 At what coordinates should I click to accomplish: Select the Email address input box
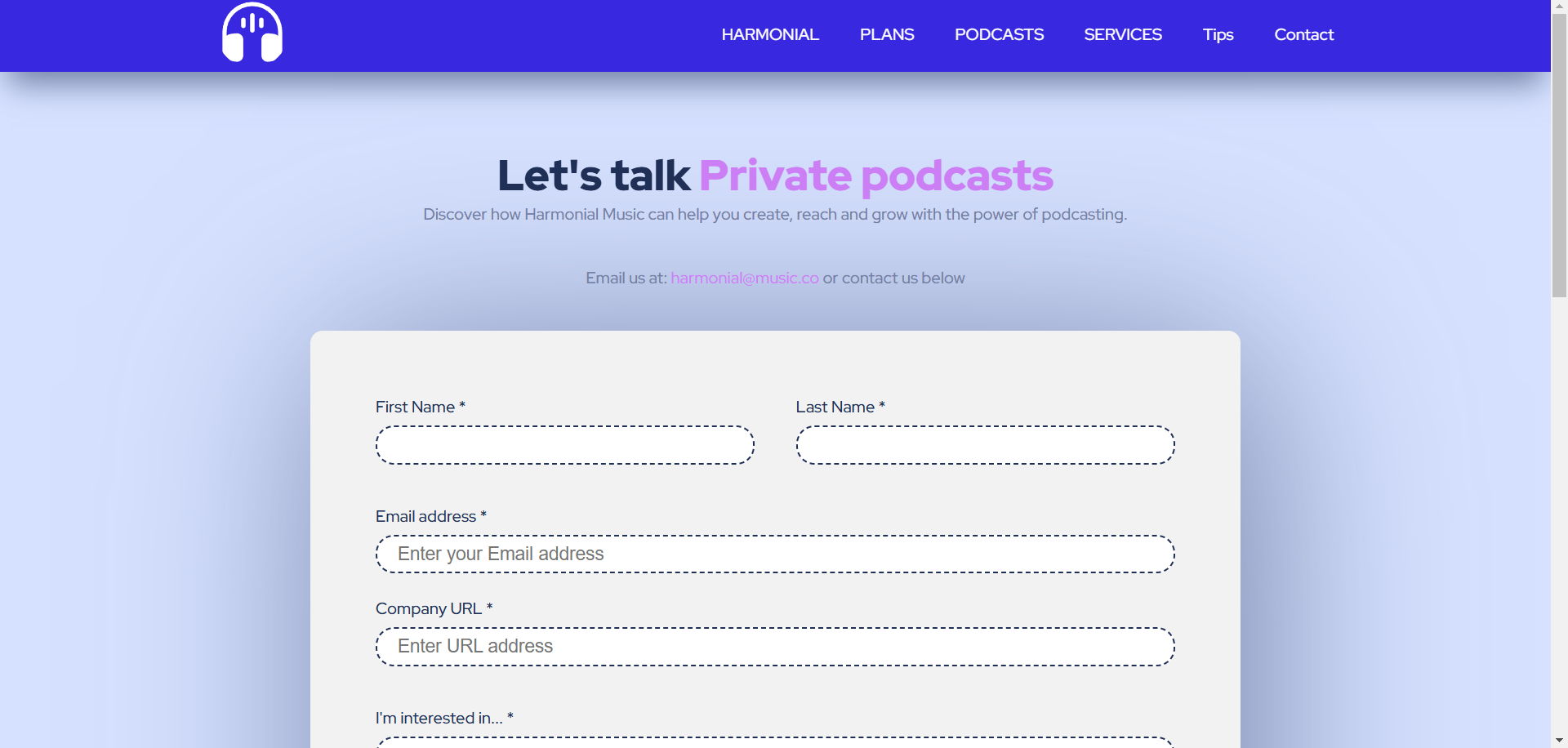[774, 554]
